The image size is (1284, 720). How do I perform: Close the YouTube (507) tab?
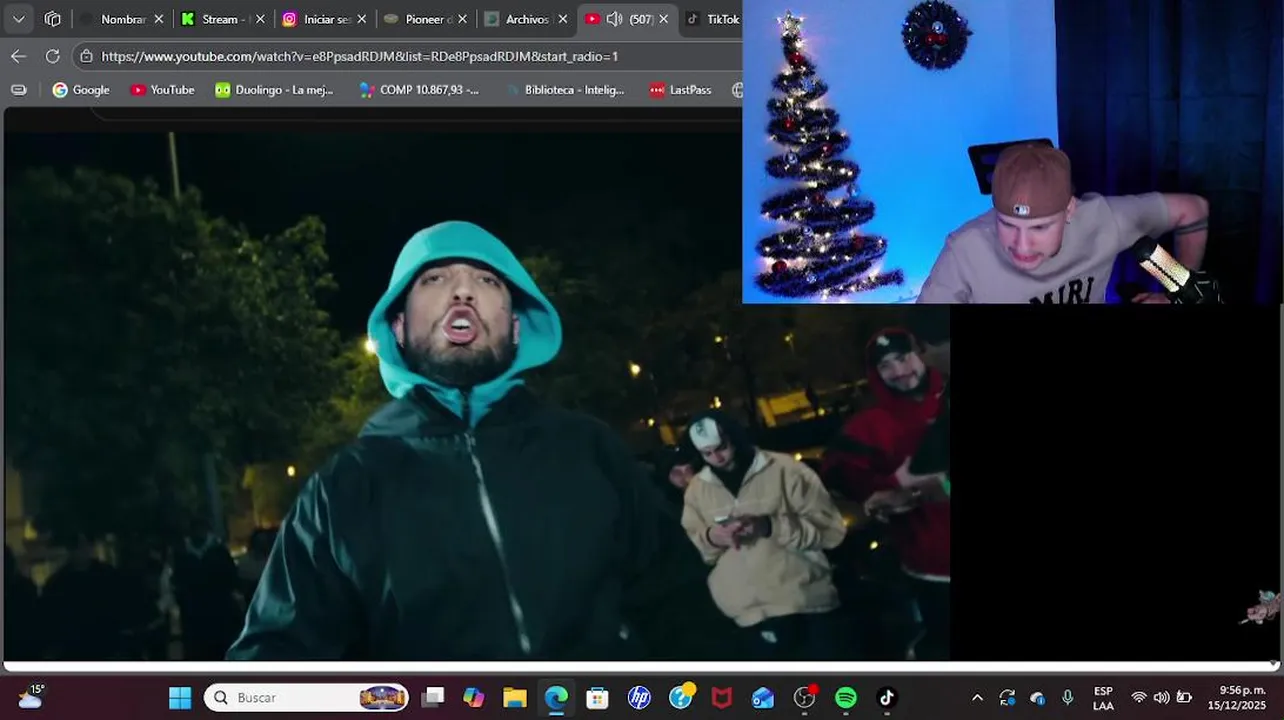[x=664, y=19]
